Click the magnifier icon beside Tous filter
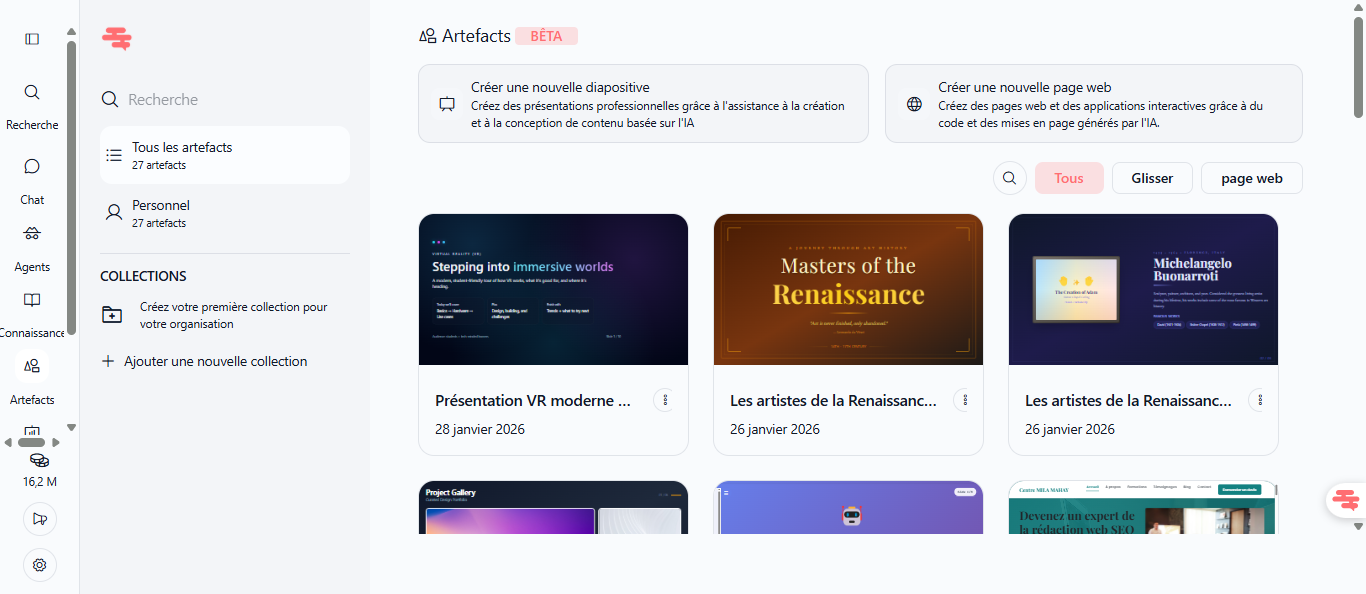The height and width of the screenshot is (594, 1366). click(x=1010, y=178)
